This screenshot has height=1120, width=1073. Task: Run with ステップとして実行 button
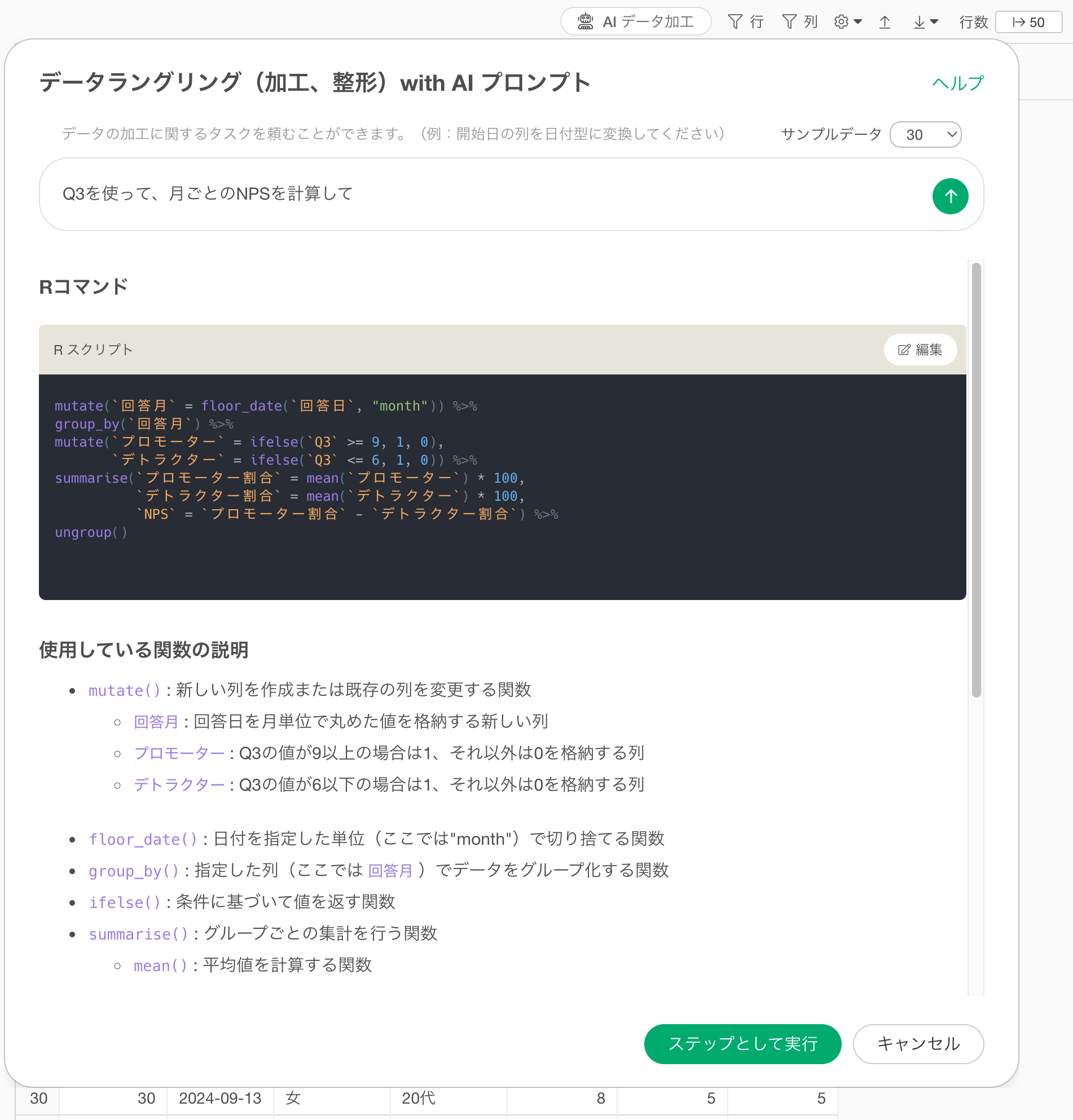[742, 1043]
